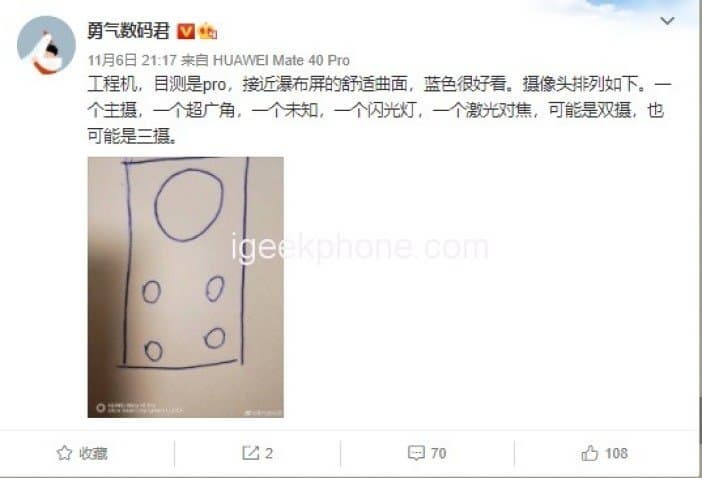Click the comment bubble icon

[x=416, y=453]
